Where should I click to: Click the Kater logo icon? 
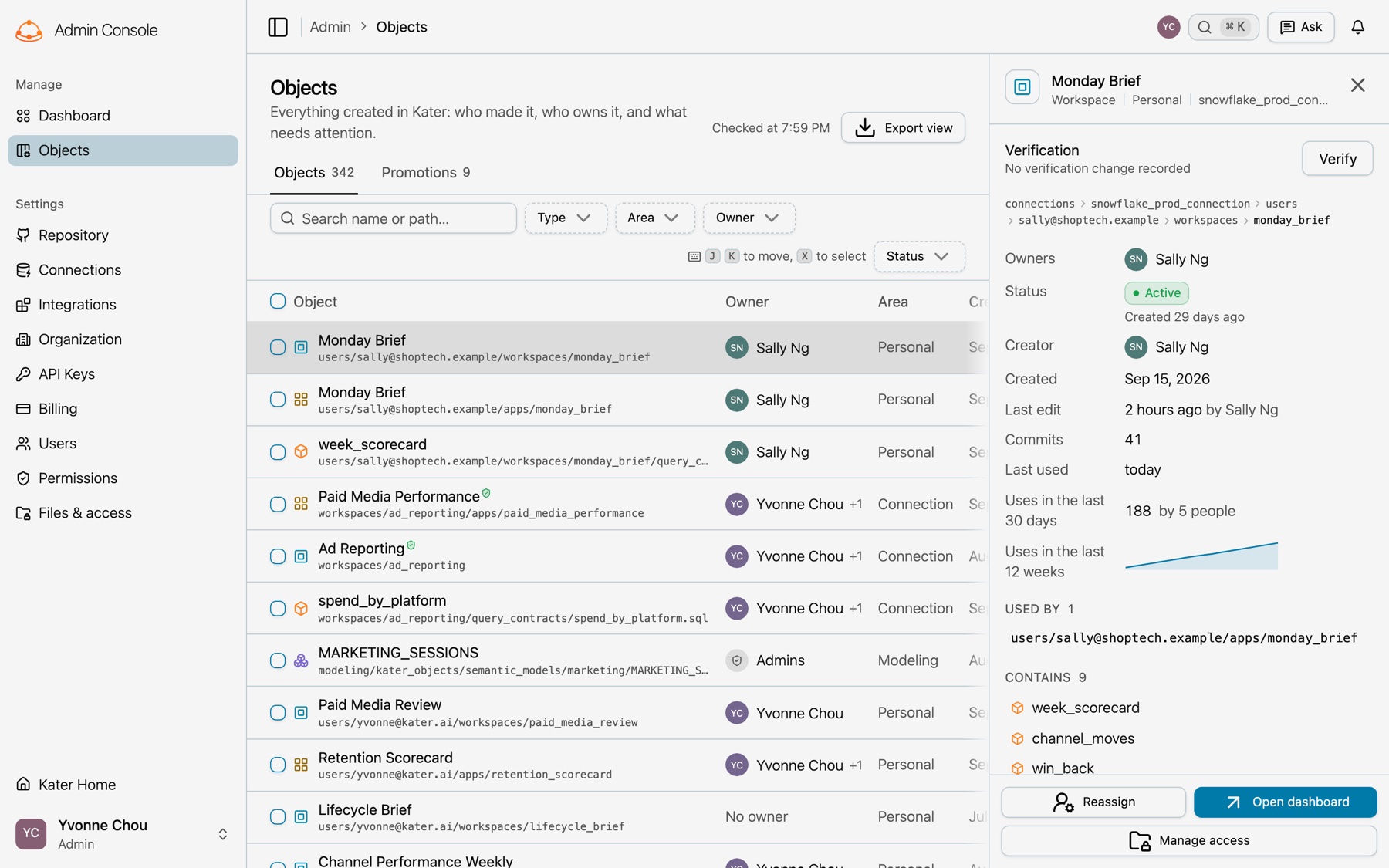pyautogui.click(x=29, y=31)
